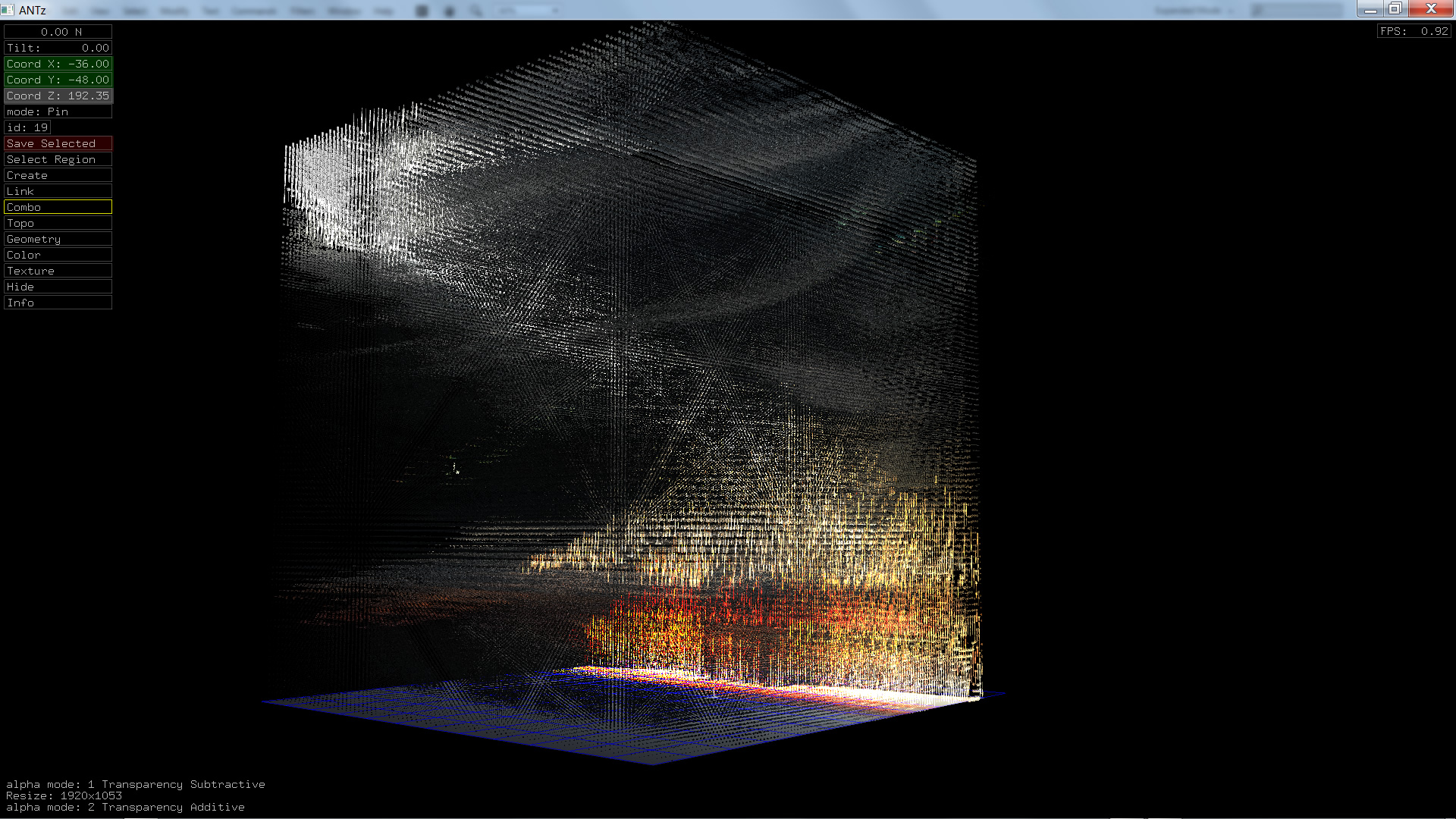1456x819 pixels.
Task: Activate the Select Region tool
Action: pos(58,159)
